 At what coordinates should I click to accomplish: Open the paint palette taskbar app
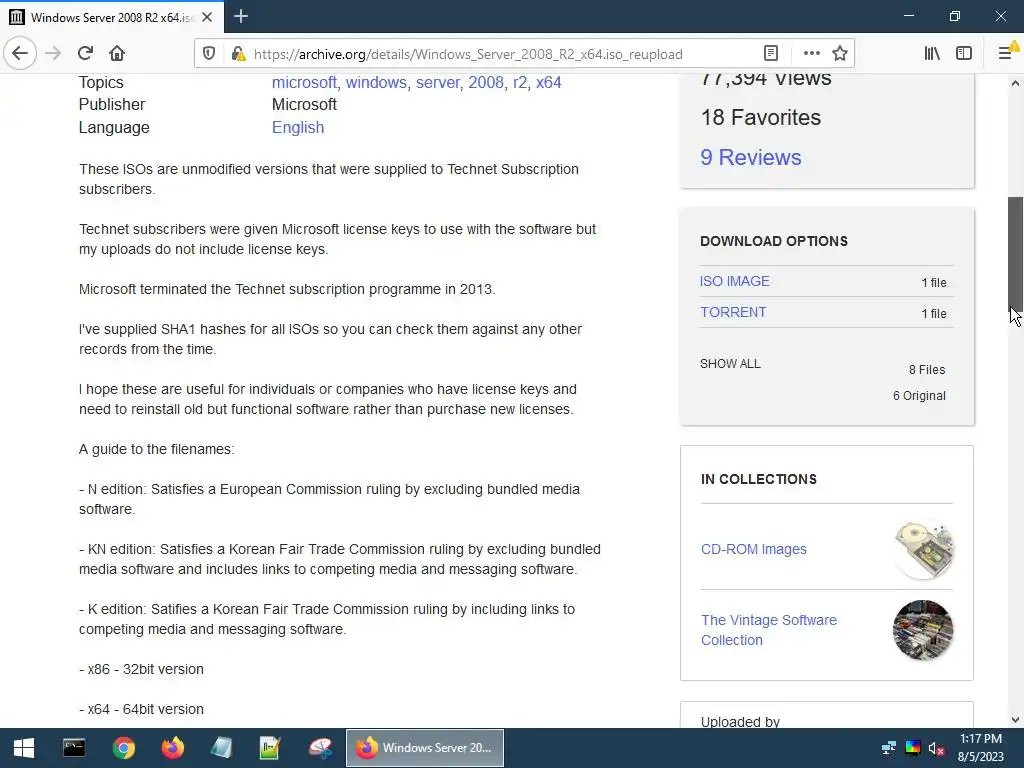click(320, 748)
